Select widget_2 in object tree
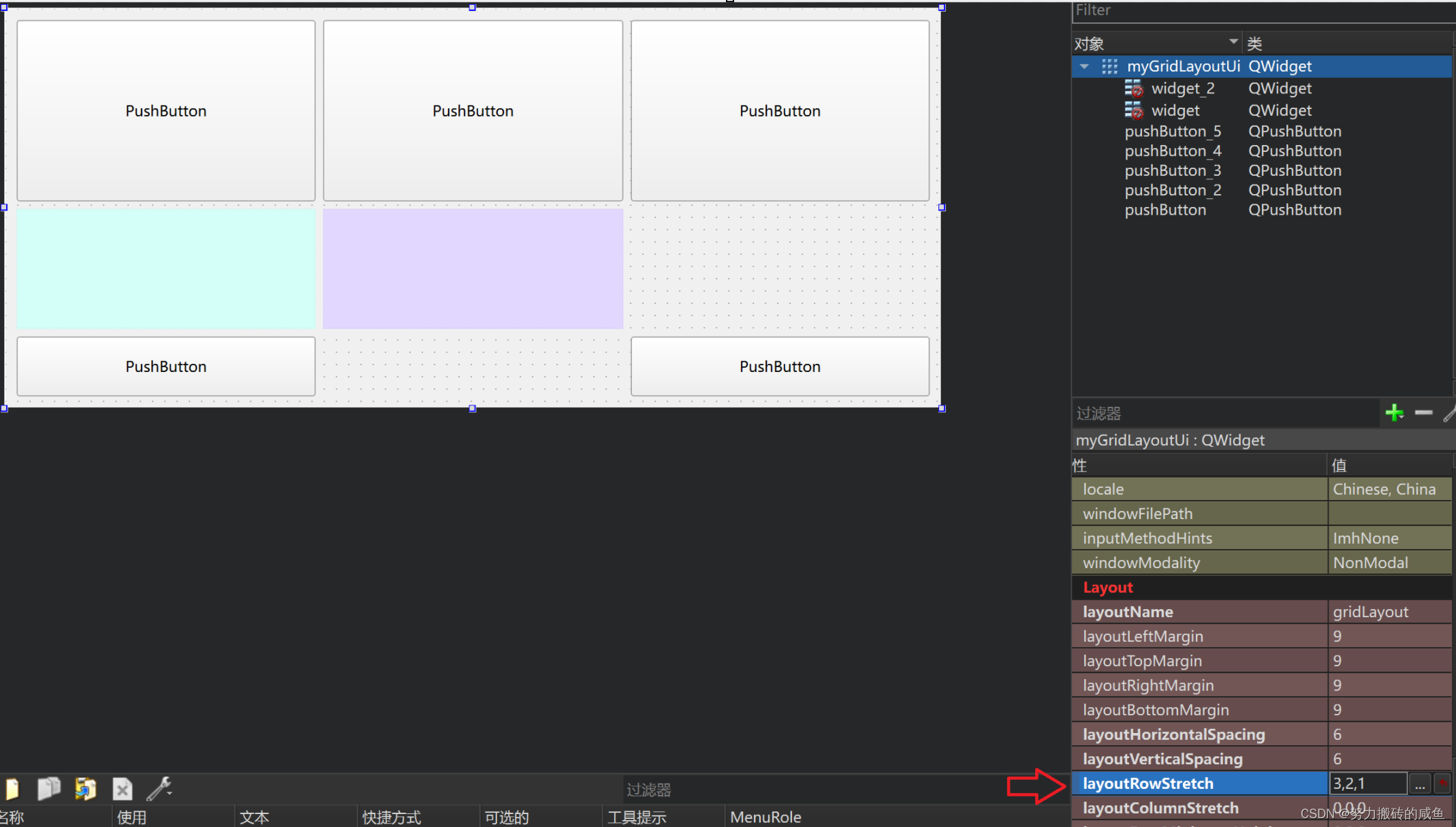This screenshot has width=1456, height=827. (x=1182, y=89)
